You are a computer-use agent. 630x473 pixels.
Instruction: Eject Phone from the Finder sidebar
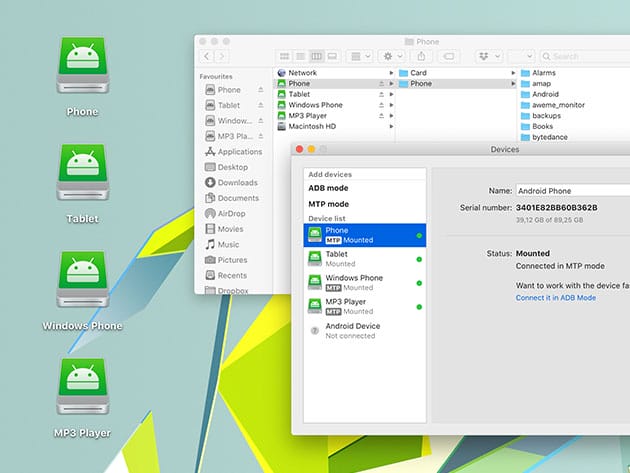261,90
